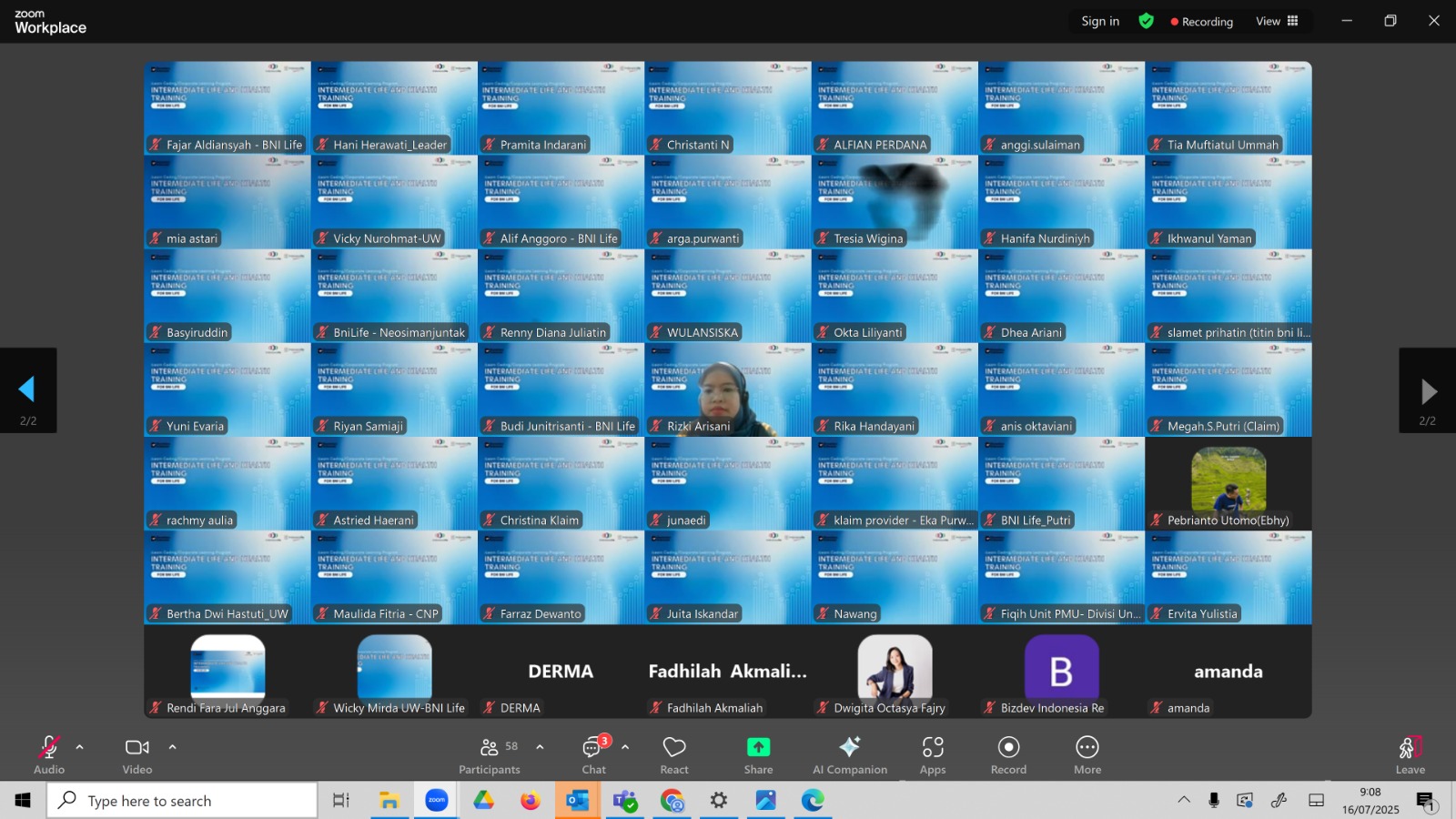The image size is (1456, 819).
Task: Click the green encryption shield icon
Action: point(1146,21)
